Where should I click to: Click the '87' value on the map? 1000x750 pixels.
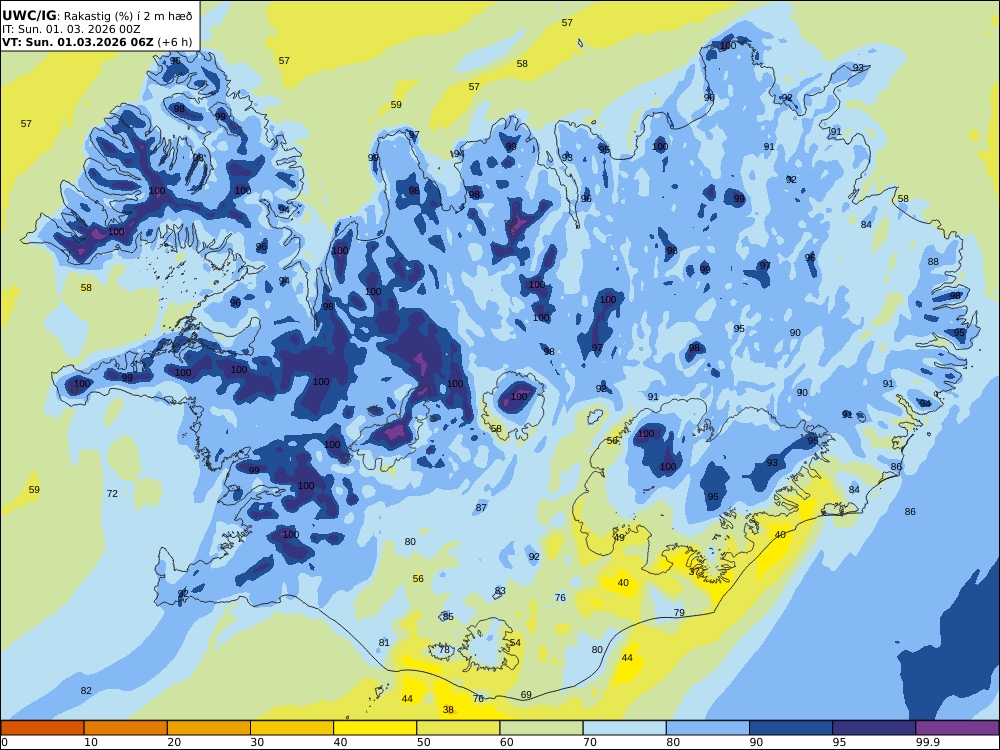pyautogui.click(x=481, y=508)
